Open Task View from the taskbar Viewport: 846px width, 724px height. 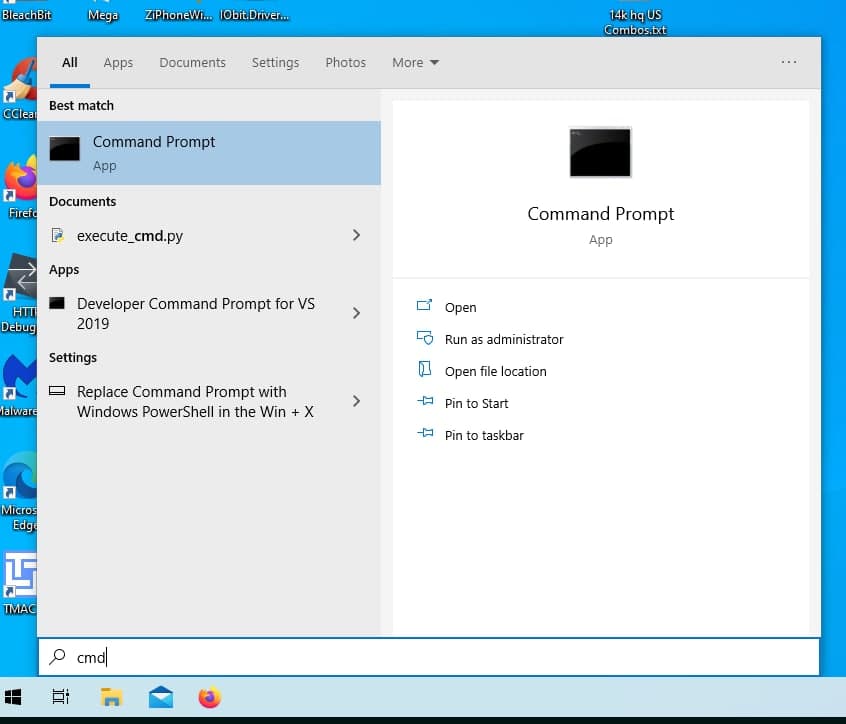(x=61, y=697)
